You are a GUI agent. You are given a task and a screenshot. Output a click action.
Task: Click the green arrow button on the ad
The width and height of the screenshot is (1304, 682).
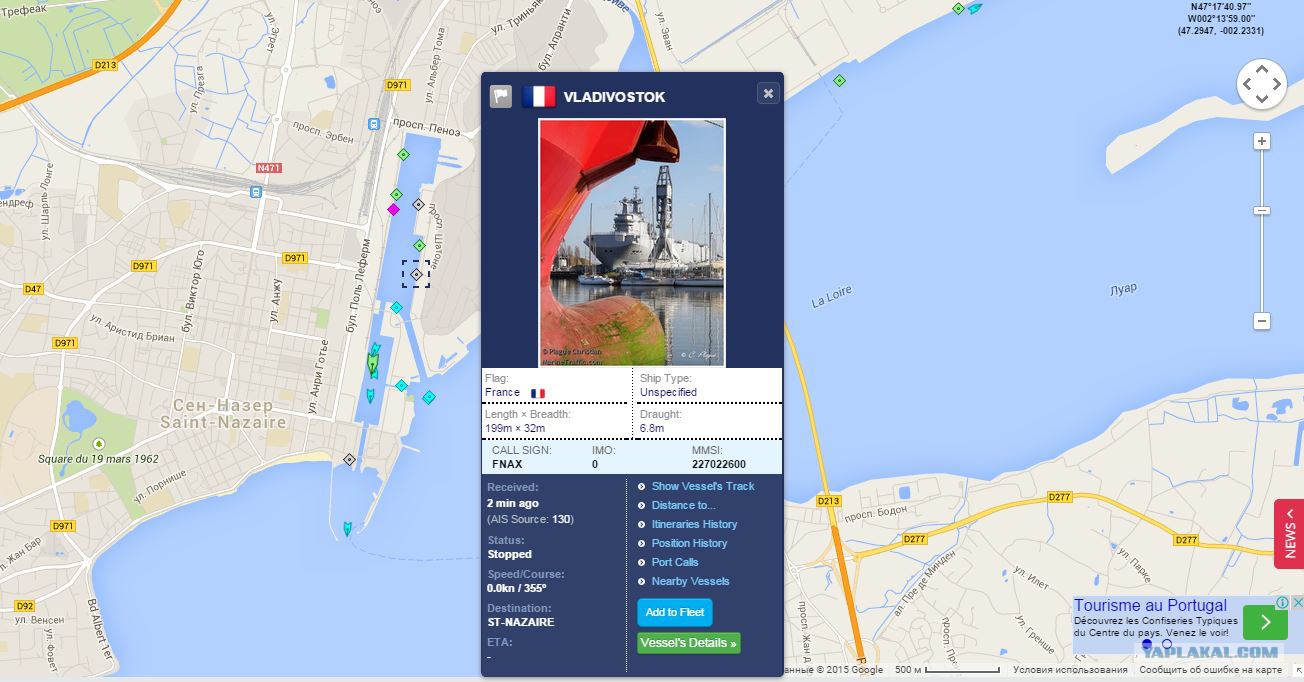(1266, 622)
